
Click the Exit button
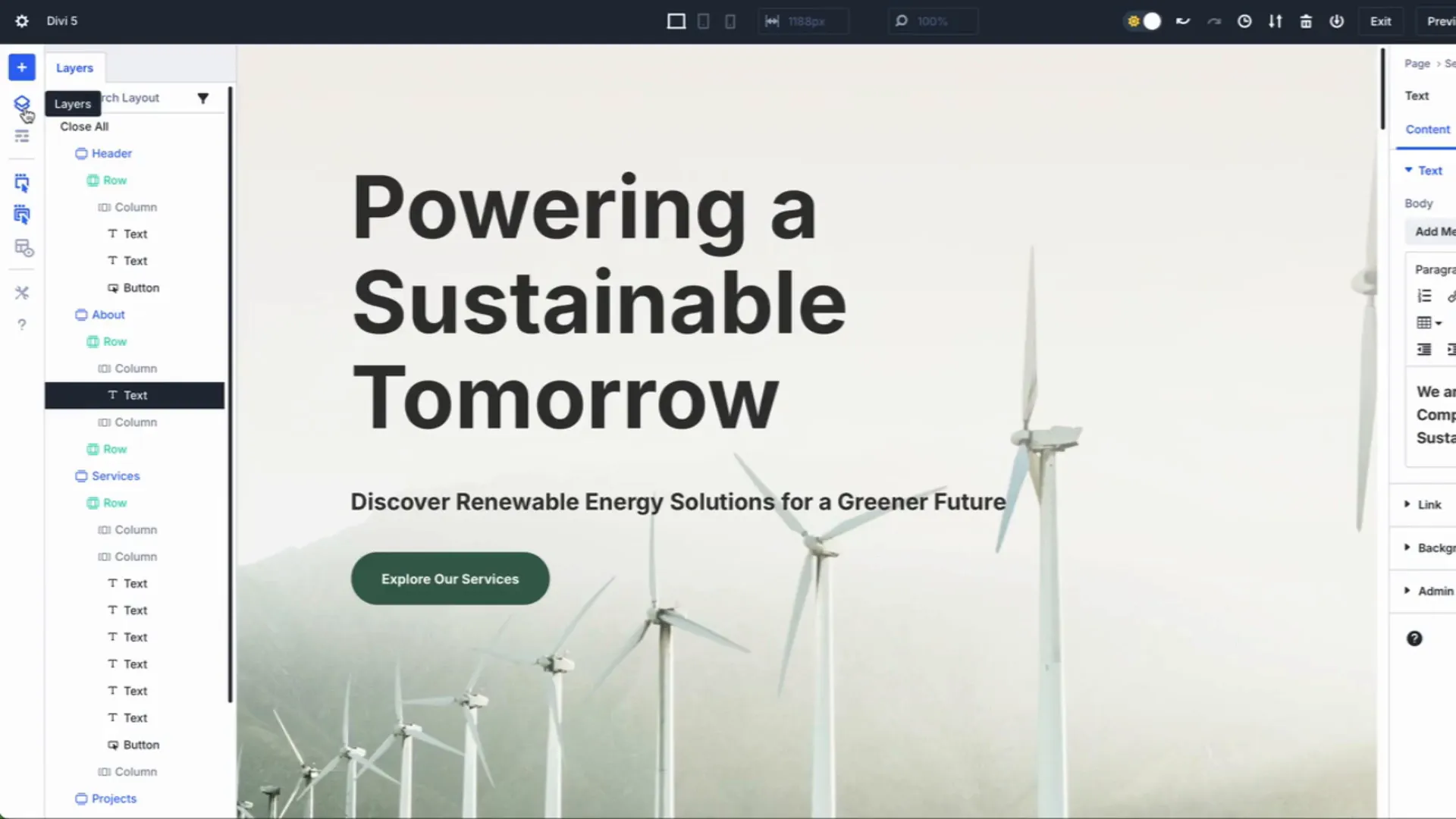tap(1380, 21)
